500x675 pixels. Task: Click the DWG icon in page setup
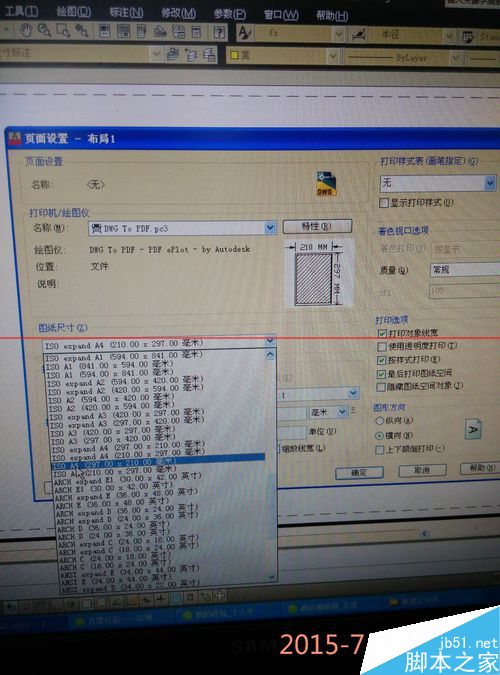[x=326, y=184]
